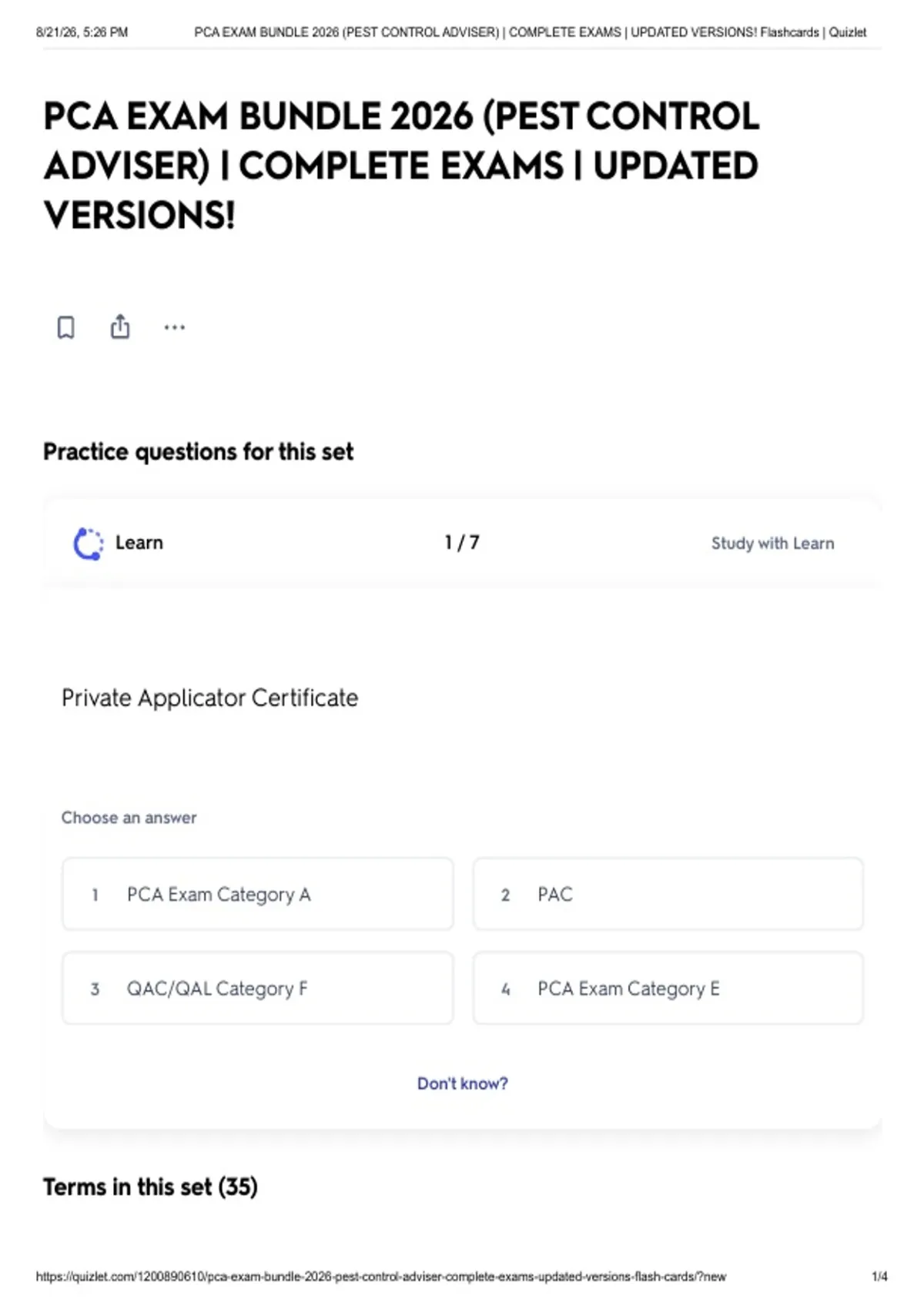Select answer option PCA Exam Category A
924x1309 pixels.
tap(258, 894)
